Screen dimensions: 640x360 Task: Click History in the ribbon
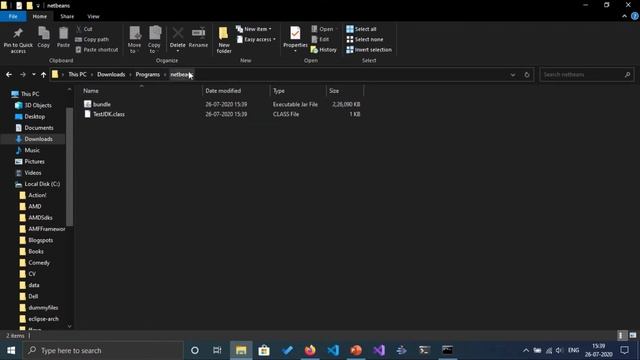click(324, 49)
